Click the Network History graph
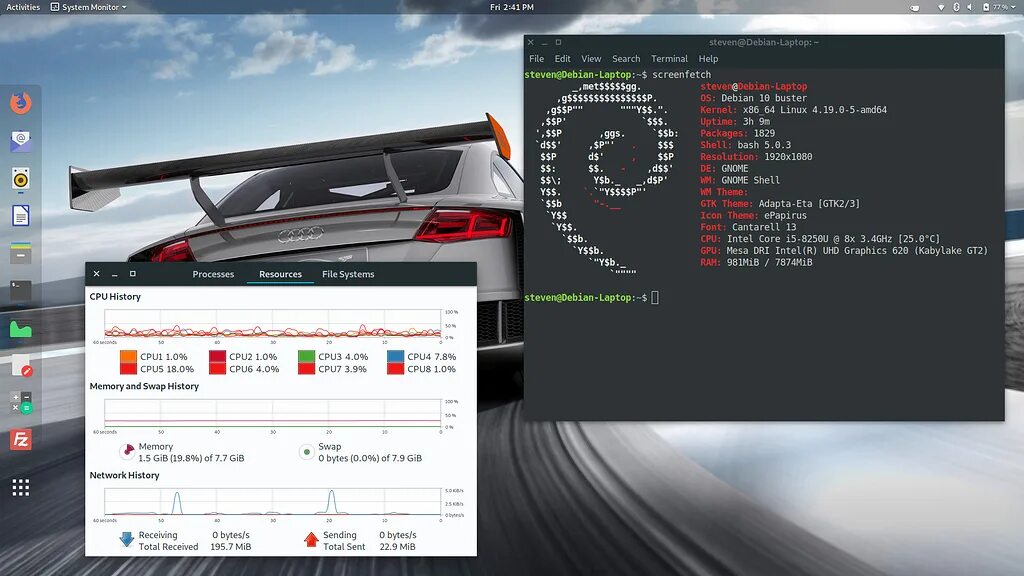Viewport: 1024px width, 576px height. point(273,502)
